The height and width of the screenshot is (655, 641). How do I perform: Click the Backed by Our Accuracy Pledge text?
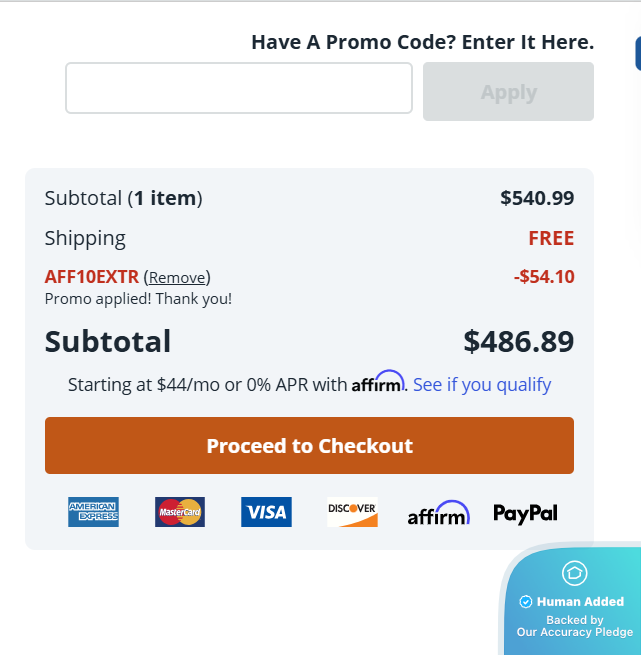(x=574, y=626)
